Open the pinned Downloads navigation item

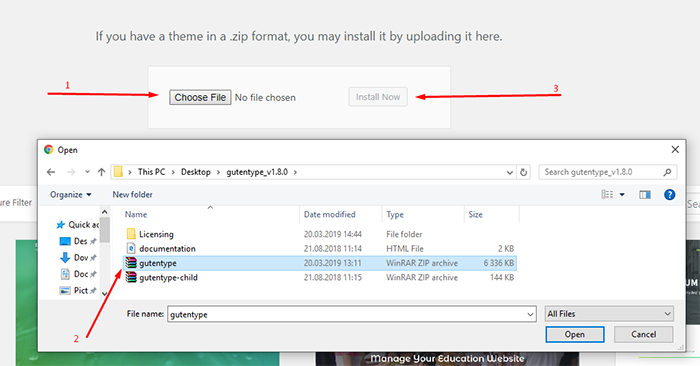tap(78, 258)
